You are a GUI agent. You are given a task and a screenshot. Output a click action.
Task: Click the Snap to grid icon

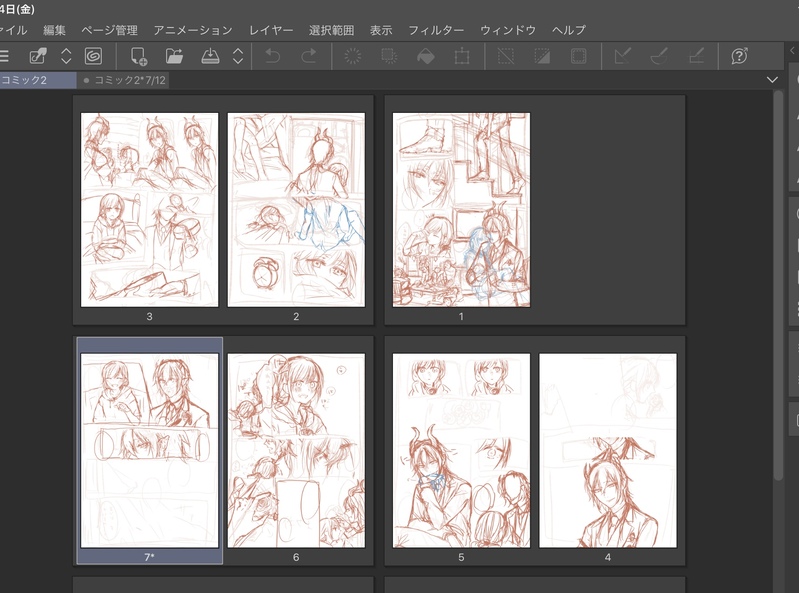point(696,56)
